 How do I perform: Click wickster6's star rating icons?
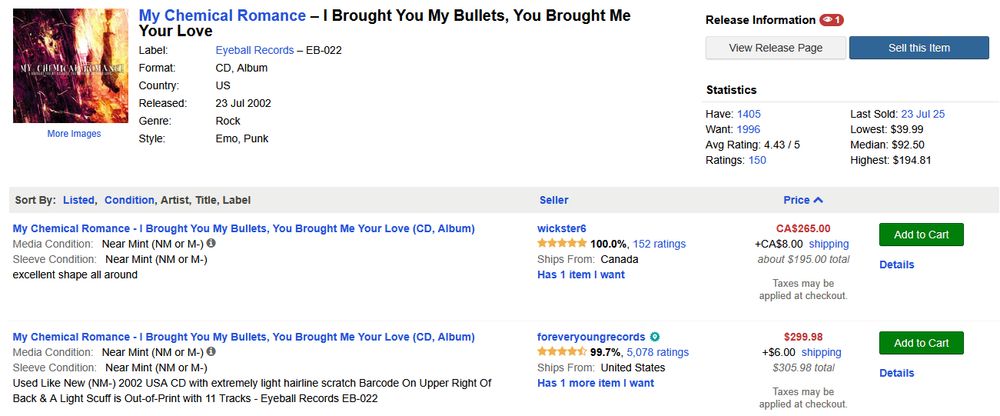pos(562,243)
